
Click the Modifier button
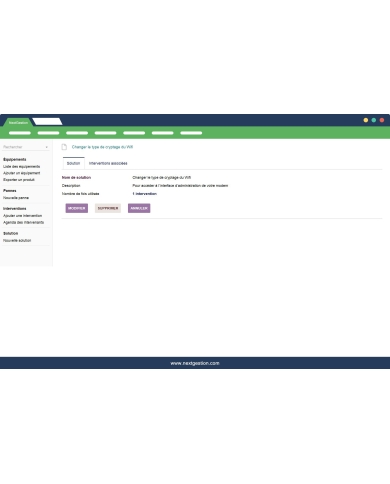point(77,208)
